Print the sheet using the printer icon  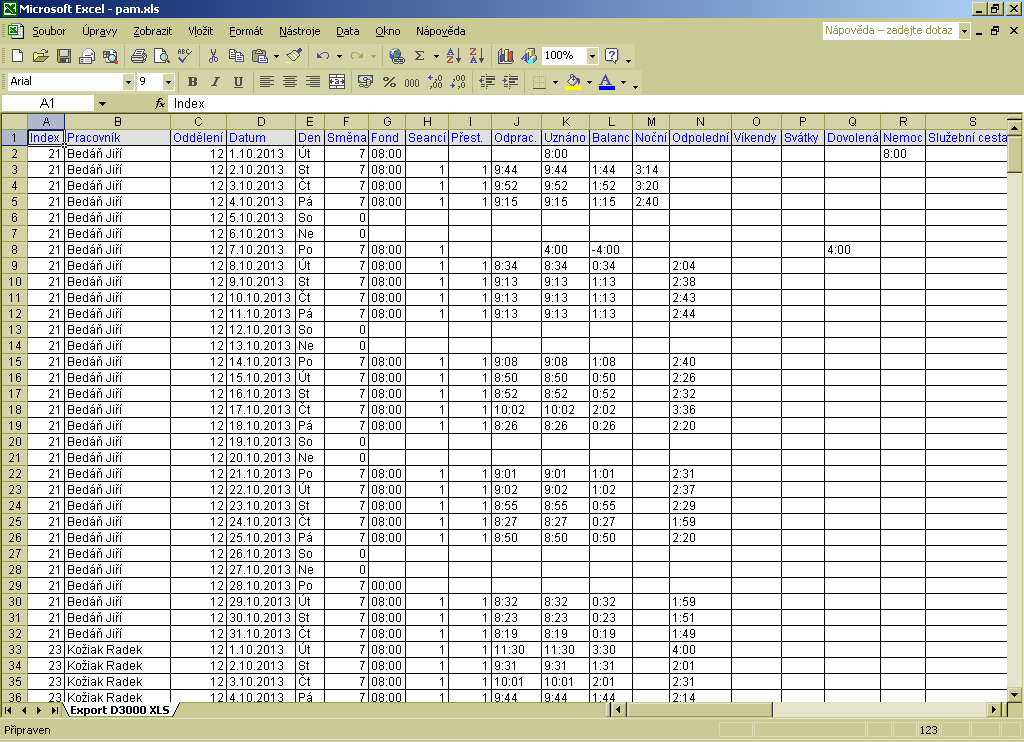click(x=138, y=56)
